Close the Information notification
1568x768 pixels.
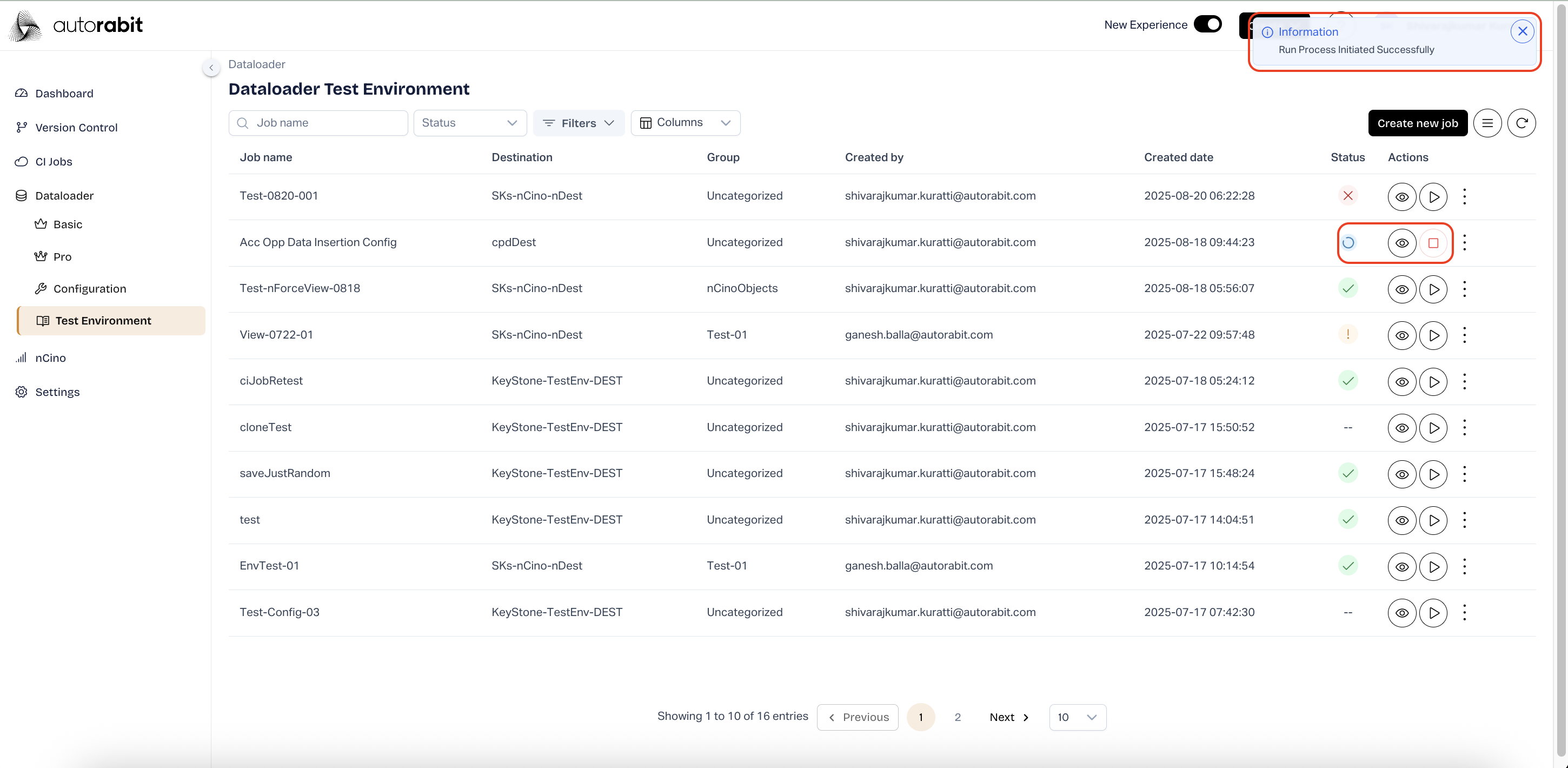1522,31
